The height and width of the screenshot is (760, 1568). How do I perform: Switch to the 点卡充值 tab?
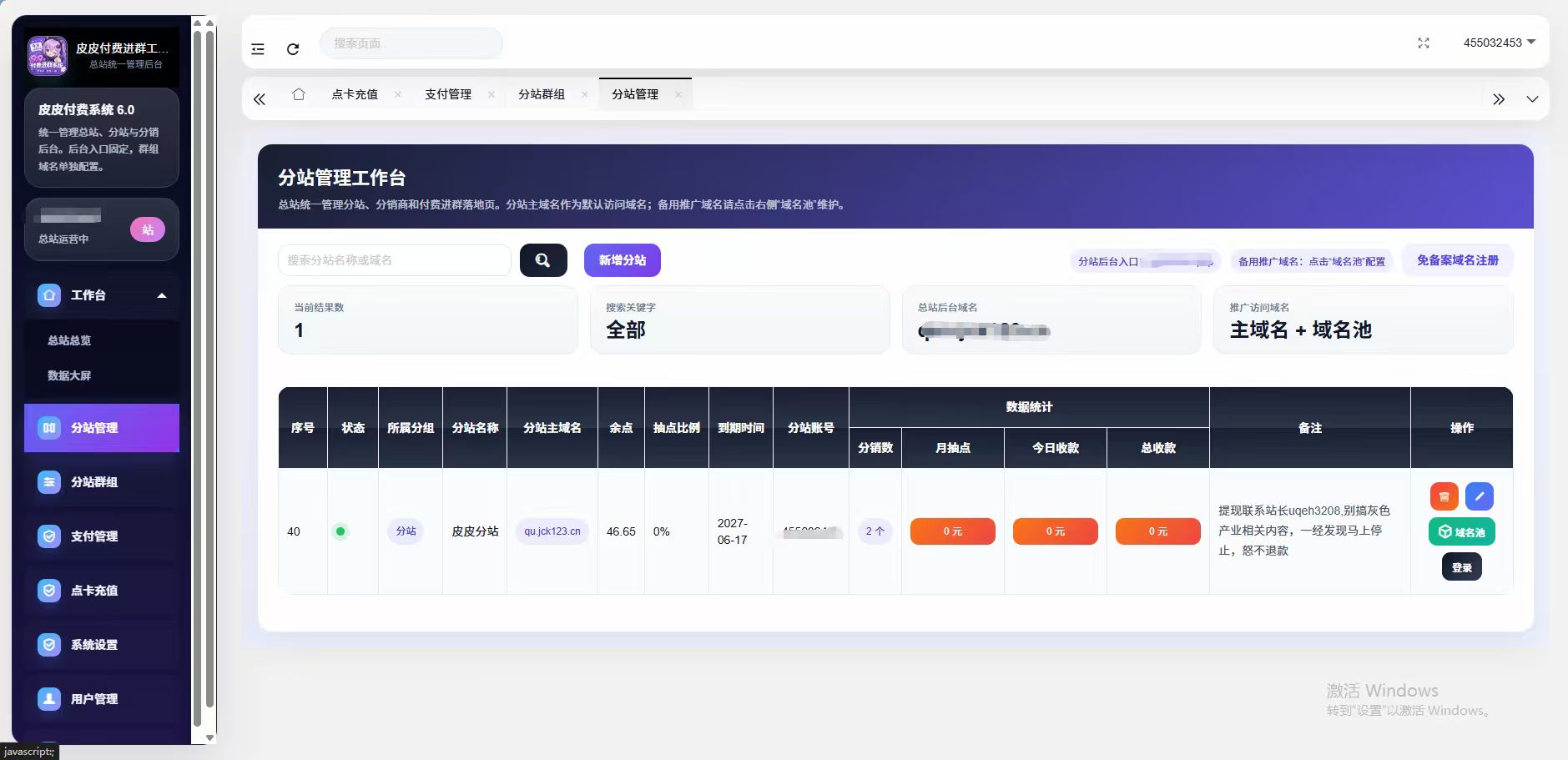[355, 94]
